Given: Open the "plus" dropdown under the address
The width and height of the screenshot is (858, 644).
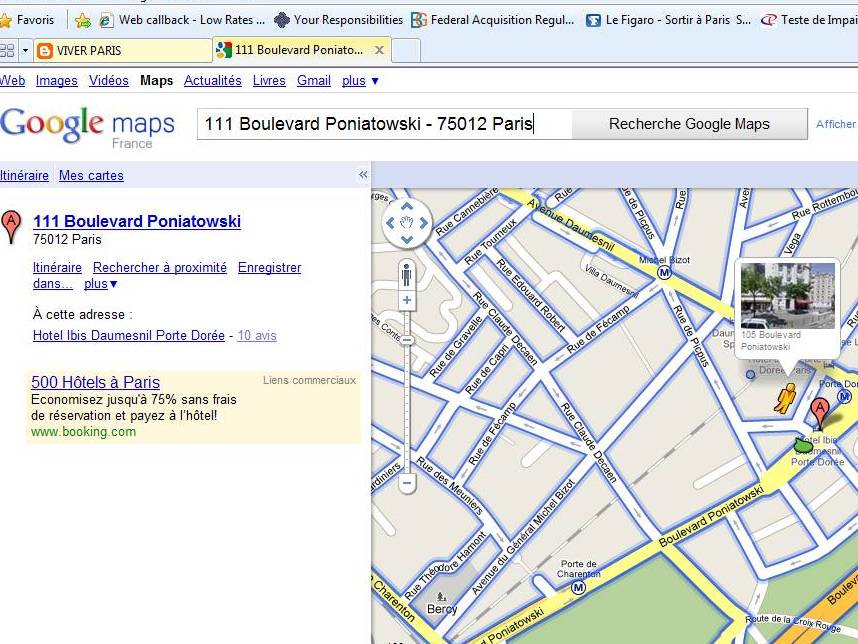Looking at the screenshot, I should pos(101,284).
